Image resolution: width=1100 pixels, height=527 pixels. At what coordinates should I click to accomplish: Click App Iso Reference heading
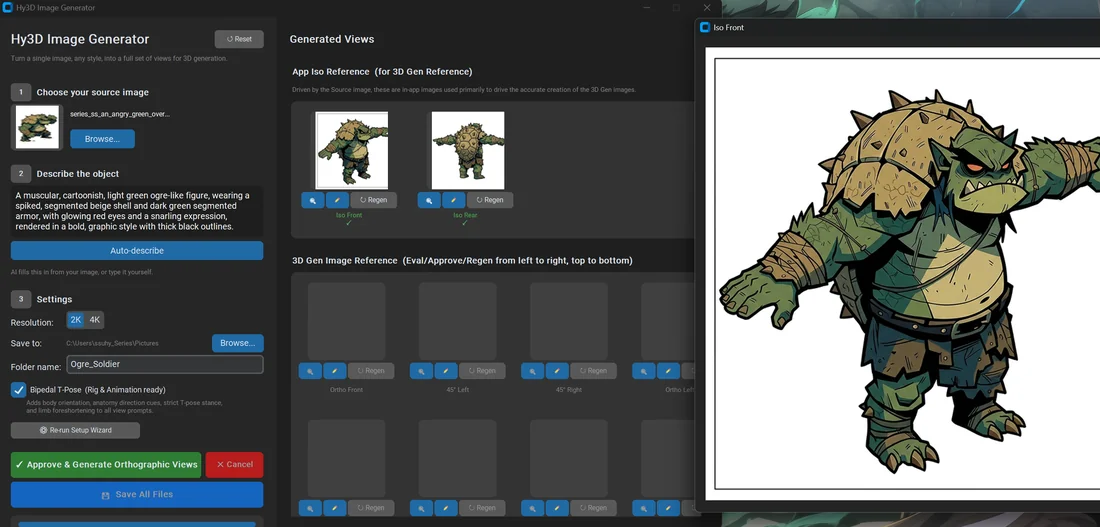click(382, 72)
